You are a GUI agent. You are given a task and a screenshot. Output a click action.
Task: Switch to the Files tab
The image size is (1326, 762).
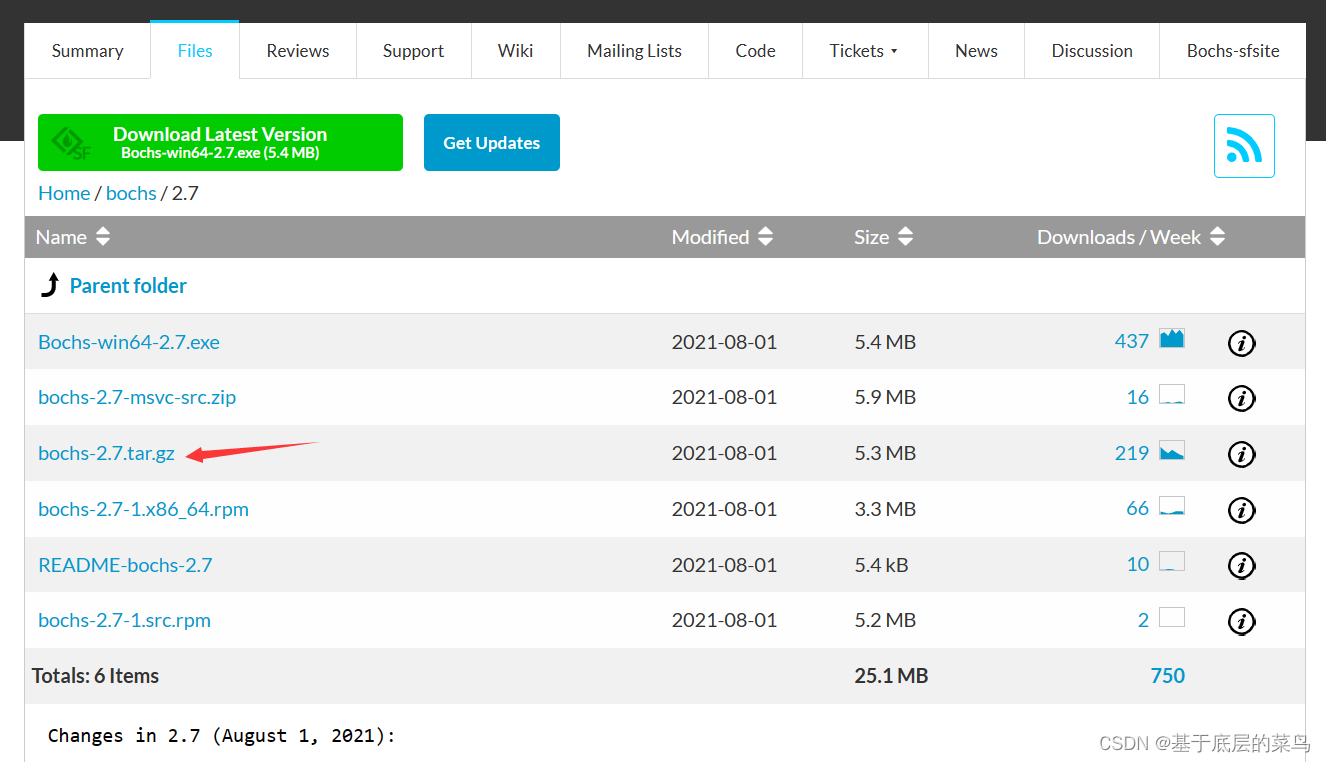(x=195, y=51)
